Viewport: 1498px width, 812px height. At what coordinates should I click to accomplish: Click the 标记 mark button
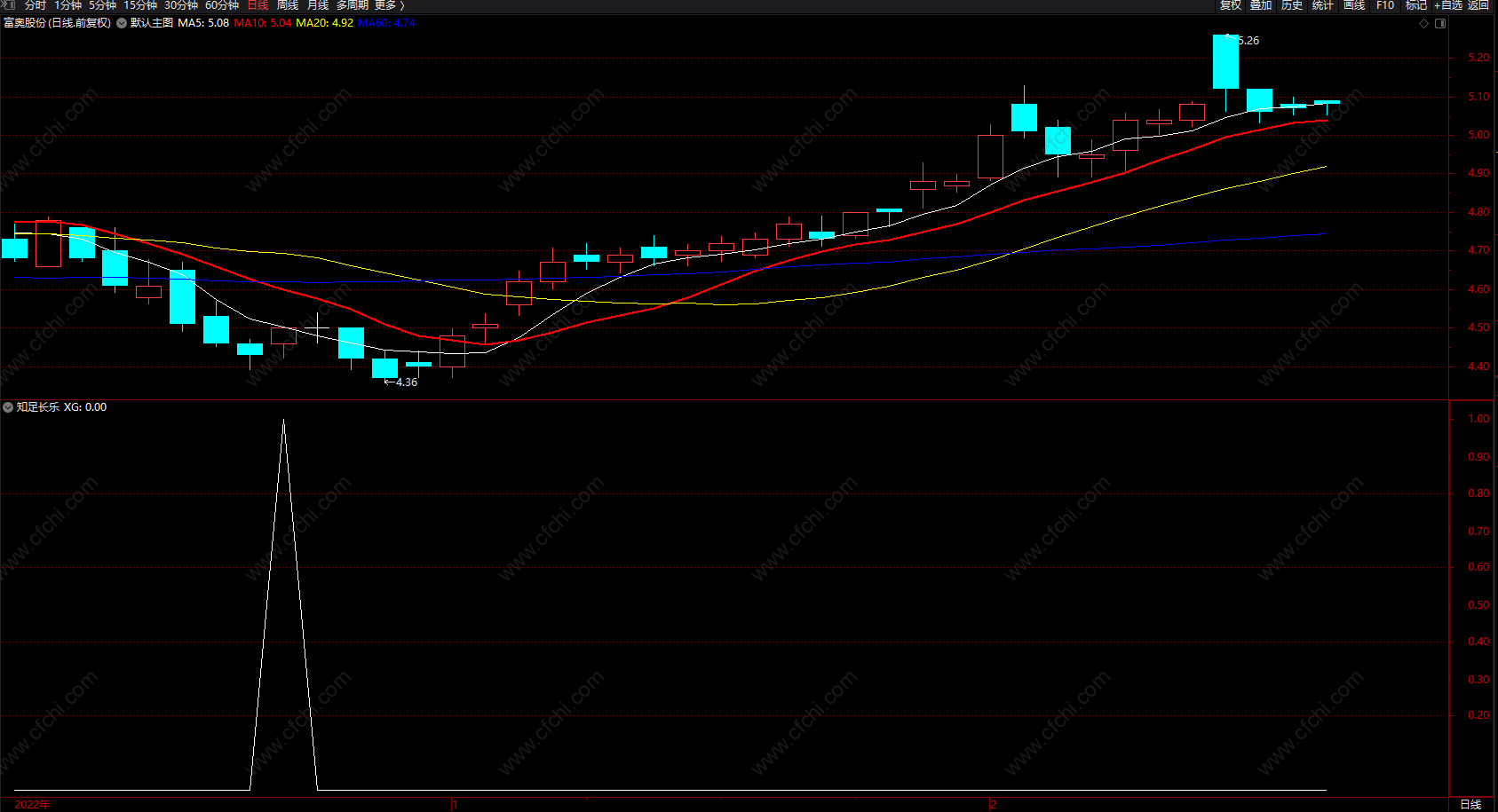pyautogui.click(x=1416, y=5)
